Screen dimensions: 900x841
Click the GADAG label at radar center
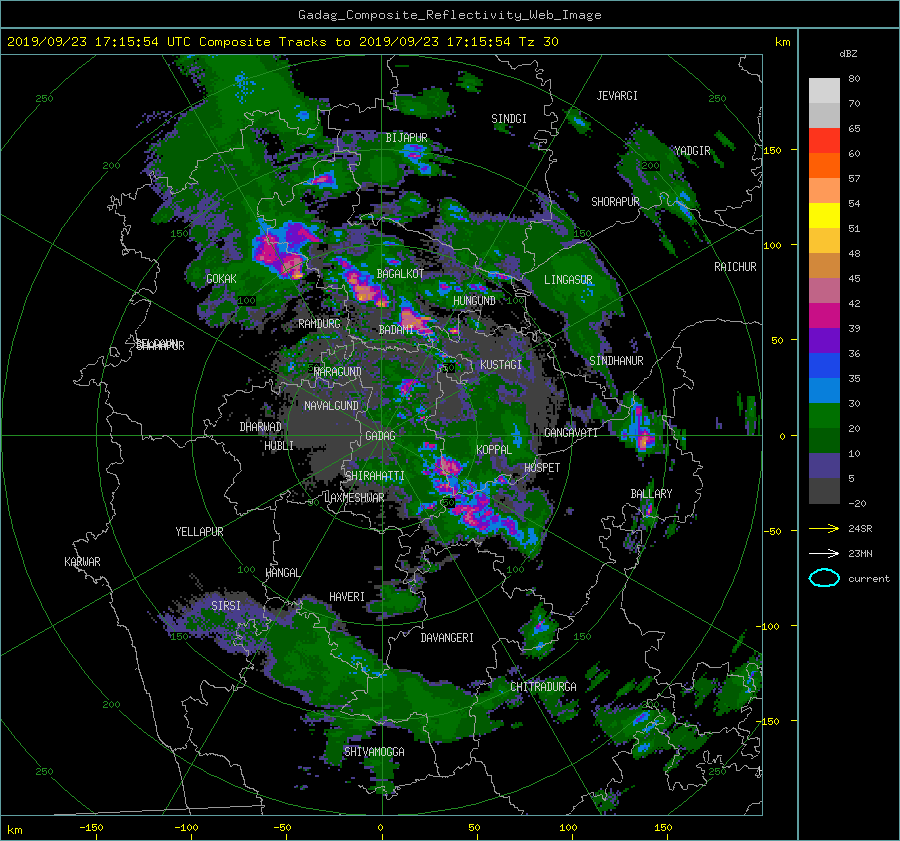[380, 436]
